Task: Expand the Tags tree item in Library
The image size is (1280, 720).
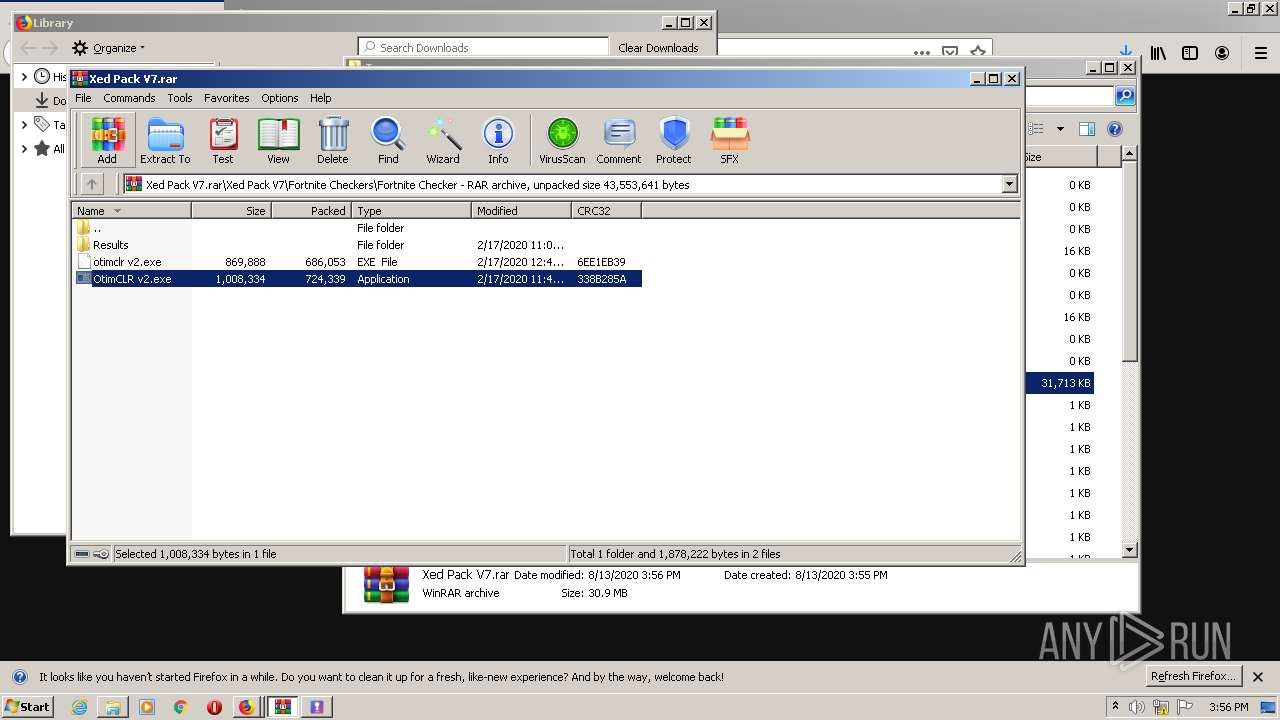Action: coord(24,125)
